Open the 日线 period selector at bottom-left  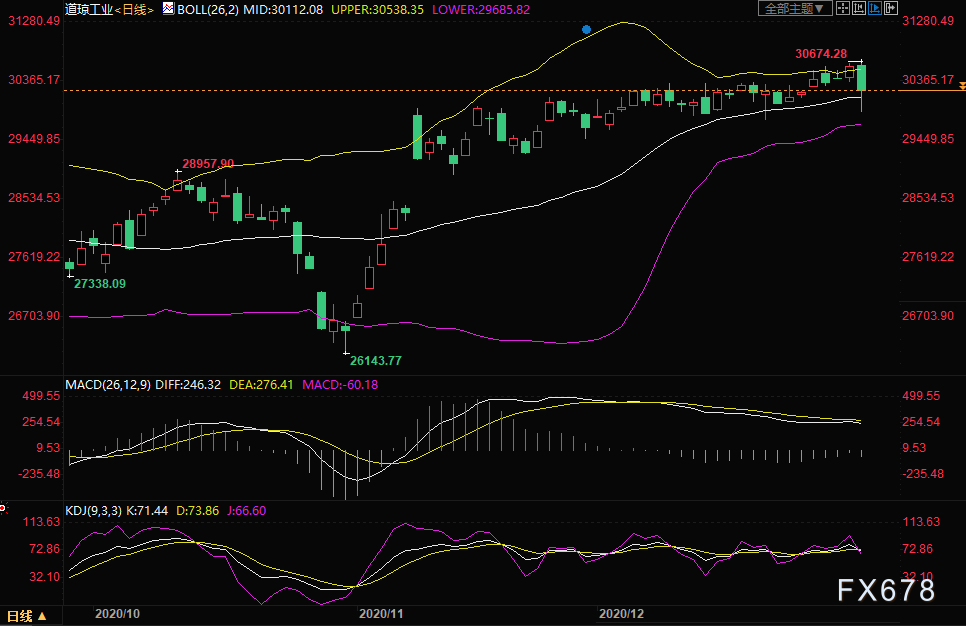click(x=26, y=616)
